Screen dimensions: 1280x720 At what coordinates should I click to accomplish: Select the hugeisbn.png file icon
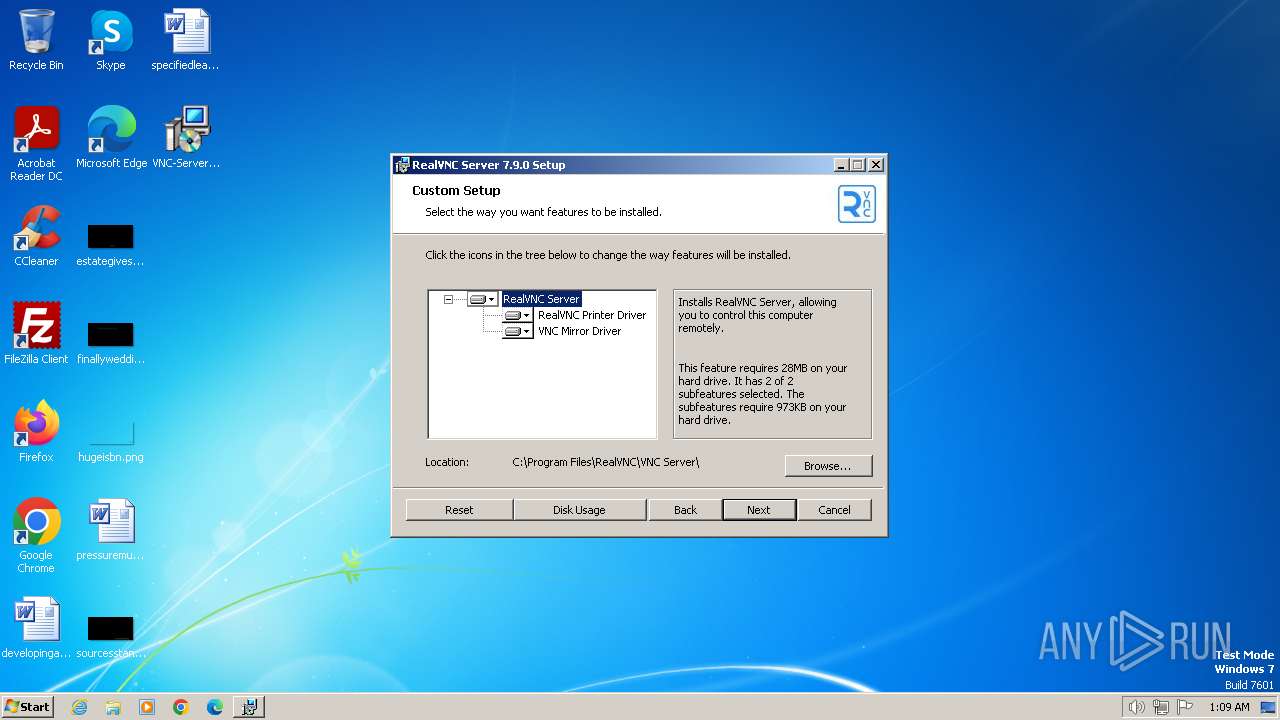pyautogui.click(x=111, y=442)
